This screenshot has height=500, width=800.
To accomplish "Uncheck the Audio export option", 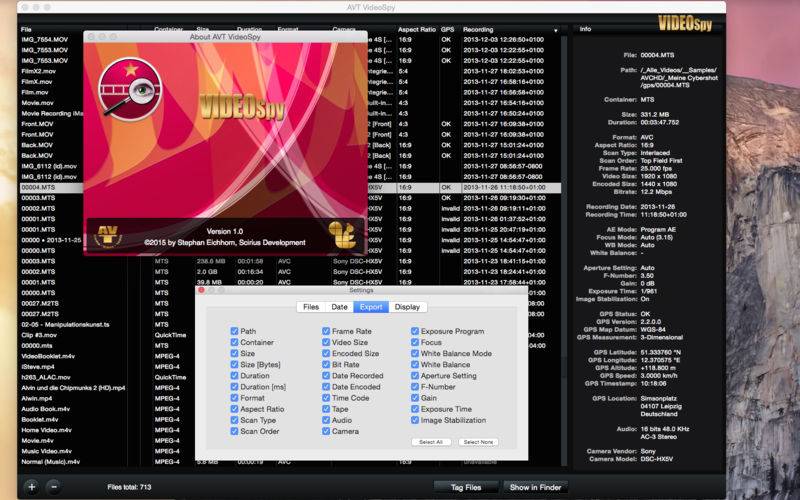I will [x=326, y=420].
